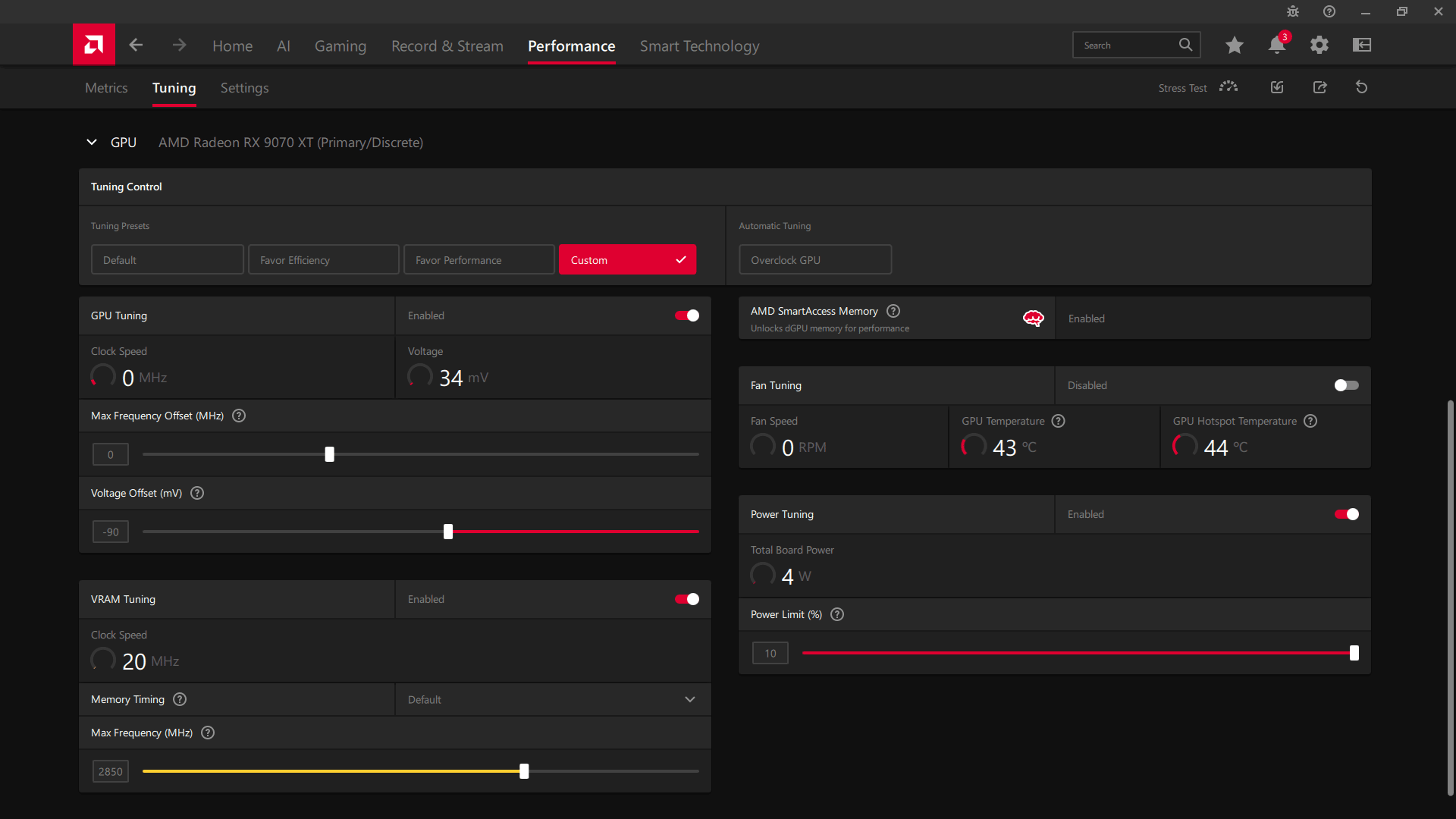Image resolution: width=1456 pixels, height=819 pixels.
Task: Click the Overclock GPU button
Action: (x=814, y=260)
